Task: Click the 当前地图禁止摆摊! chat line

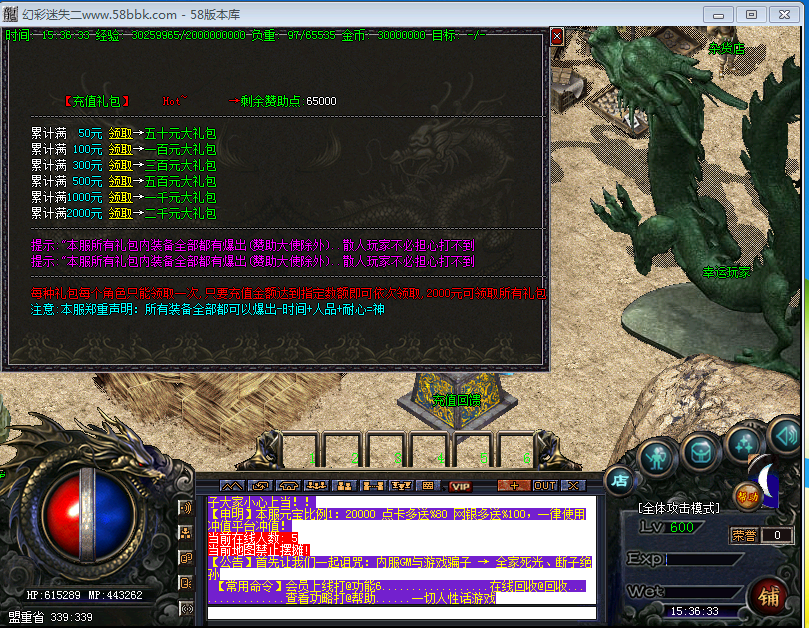Action: (259, 550)
